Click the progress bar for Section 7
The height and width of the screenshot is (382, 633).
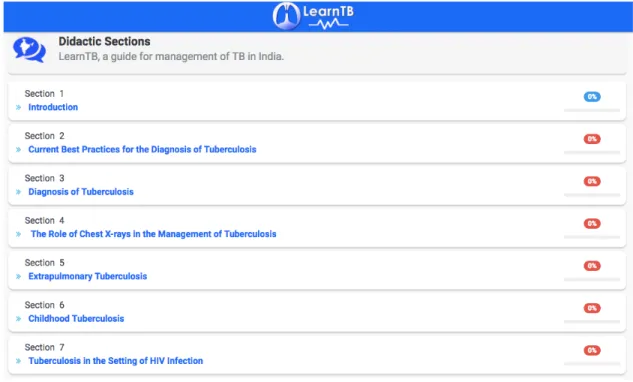(x=592, y=364)
